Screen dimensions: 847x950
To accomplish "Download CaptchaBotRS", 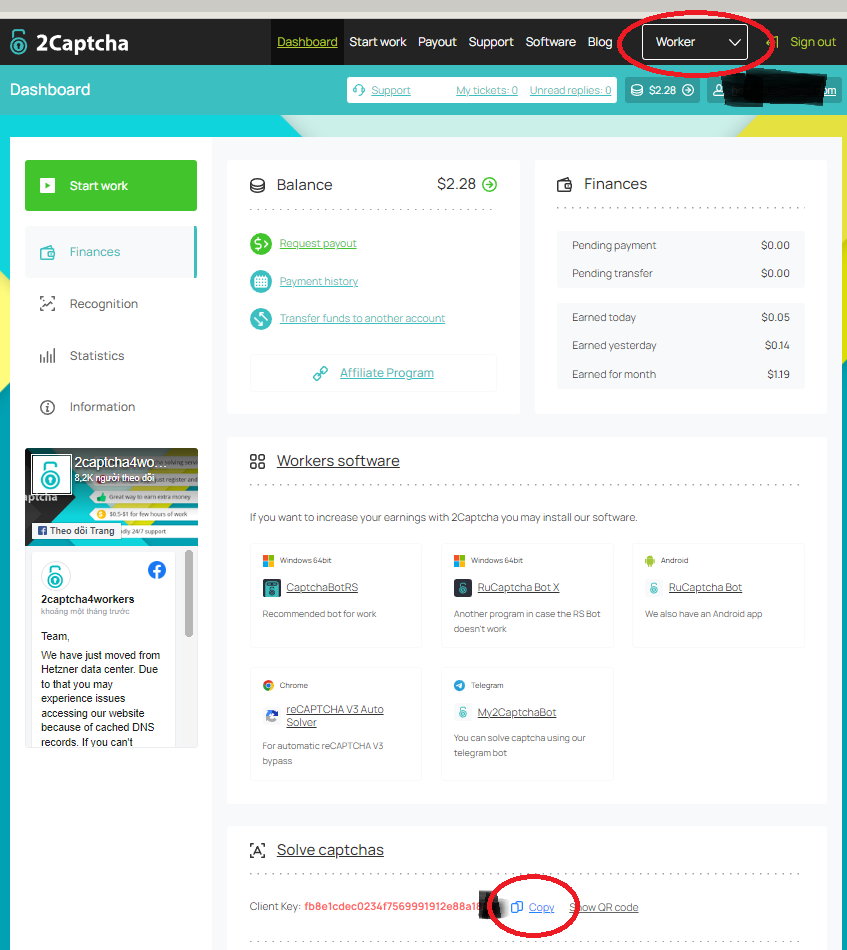I will 322,588.
